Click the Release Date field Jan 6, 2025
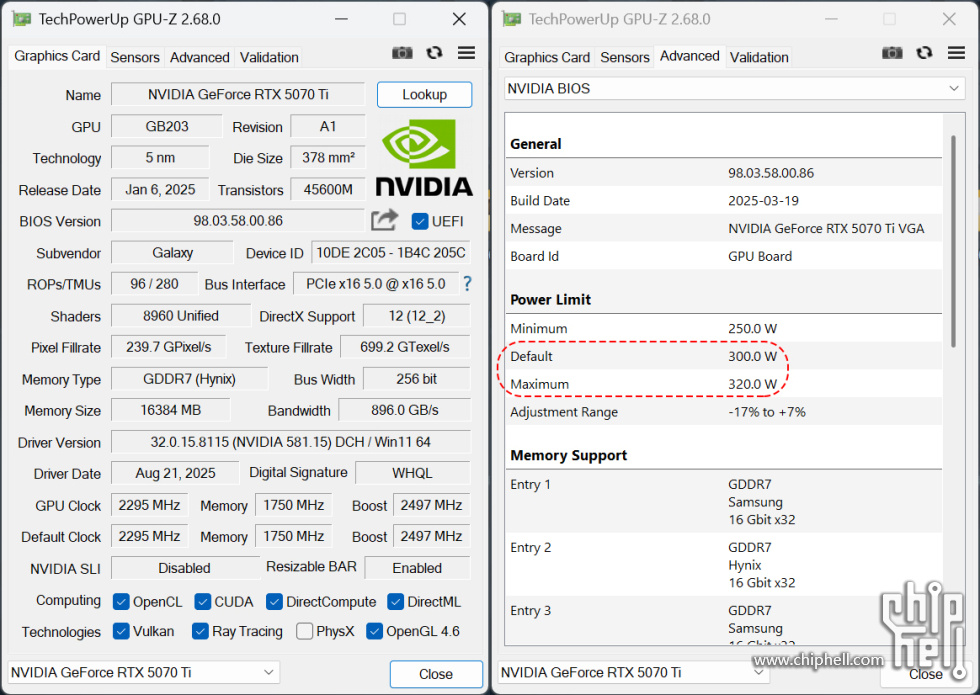The width and height of the screenshot is (980, 695). pos(160,189)
